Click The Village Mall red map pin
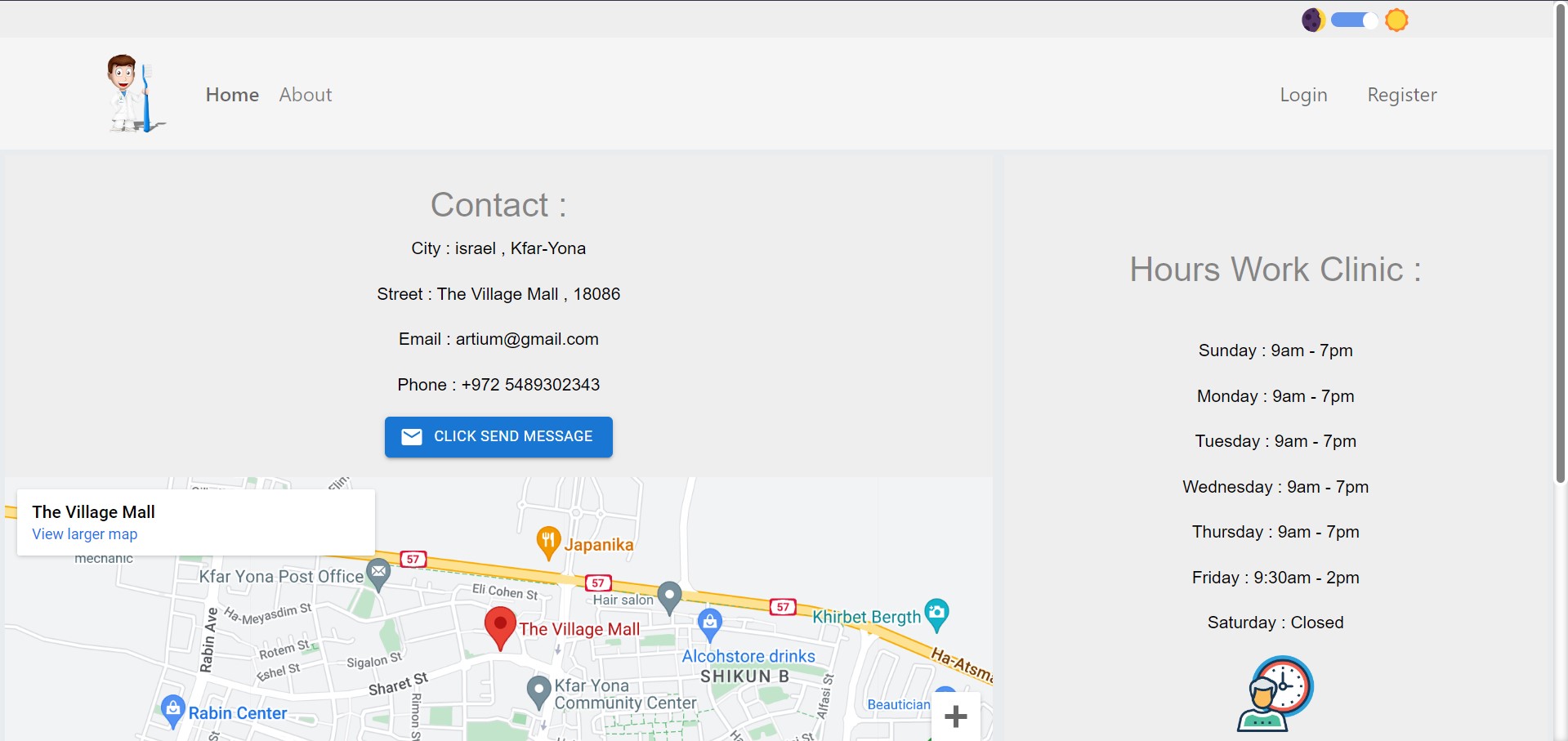1568x741 pixels. click(x=499, y=624)
